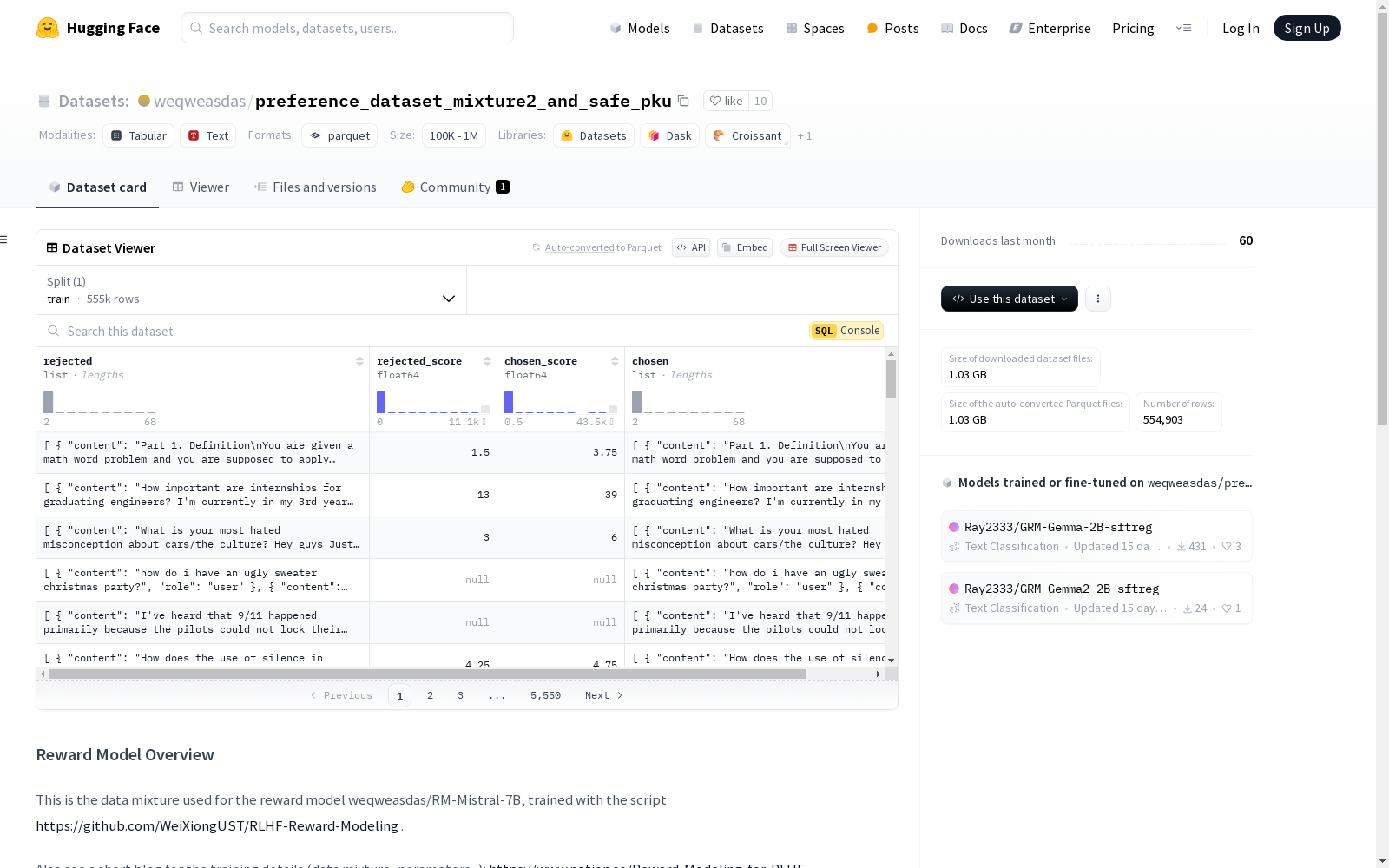Open Datasets in the top navigation
1389x868 pixels.
[x=727, y=28]
